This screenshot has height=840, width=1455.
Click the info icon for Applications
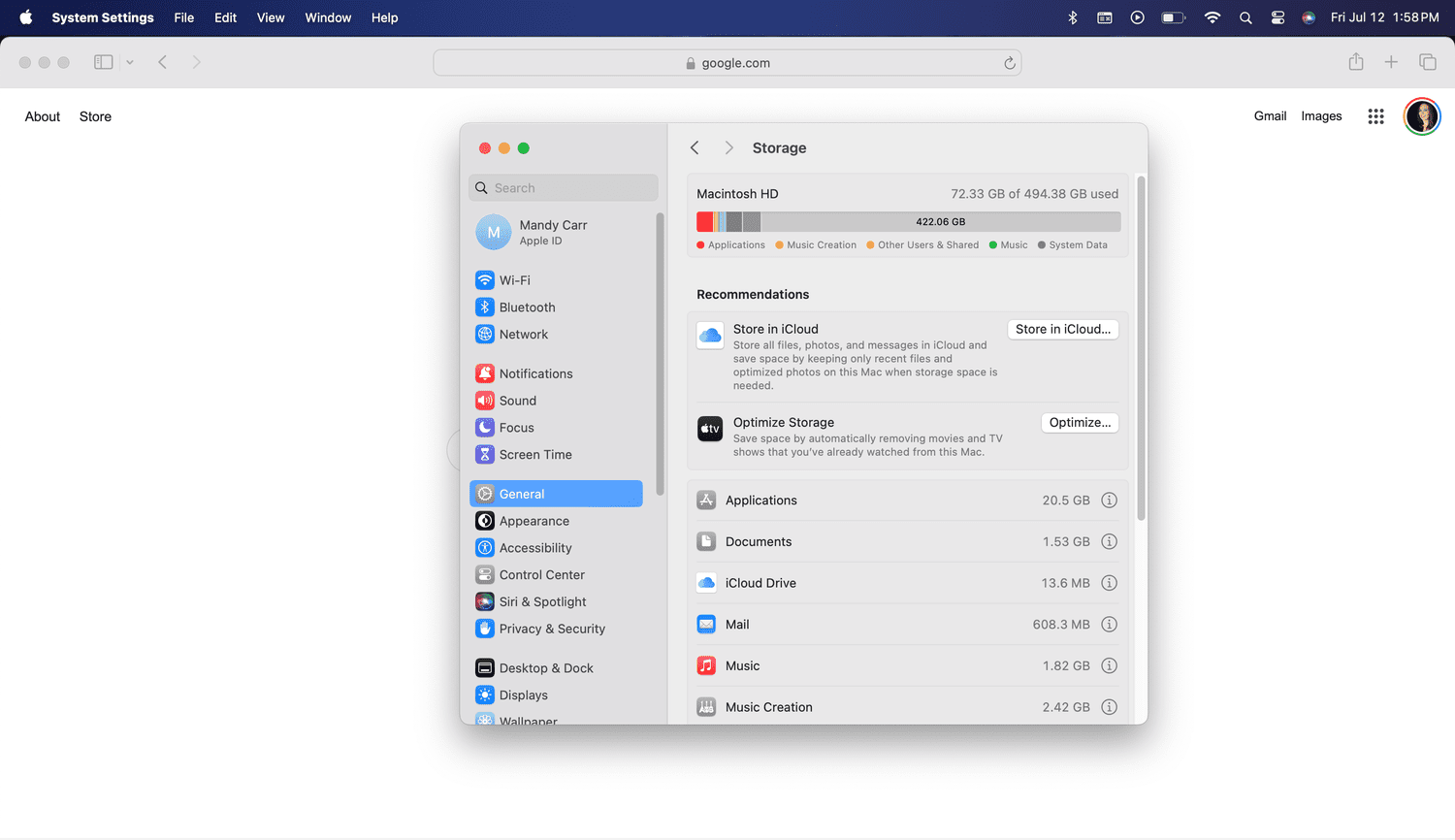[x=1109, y=501]
